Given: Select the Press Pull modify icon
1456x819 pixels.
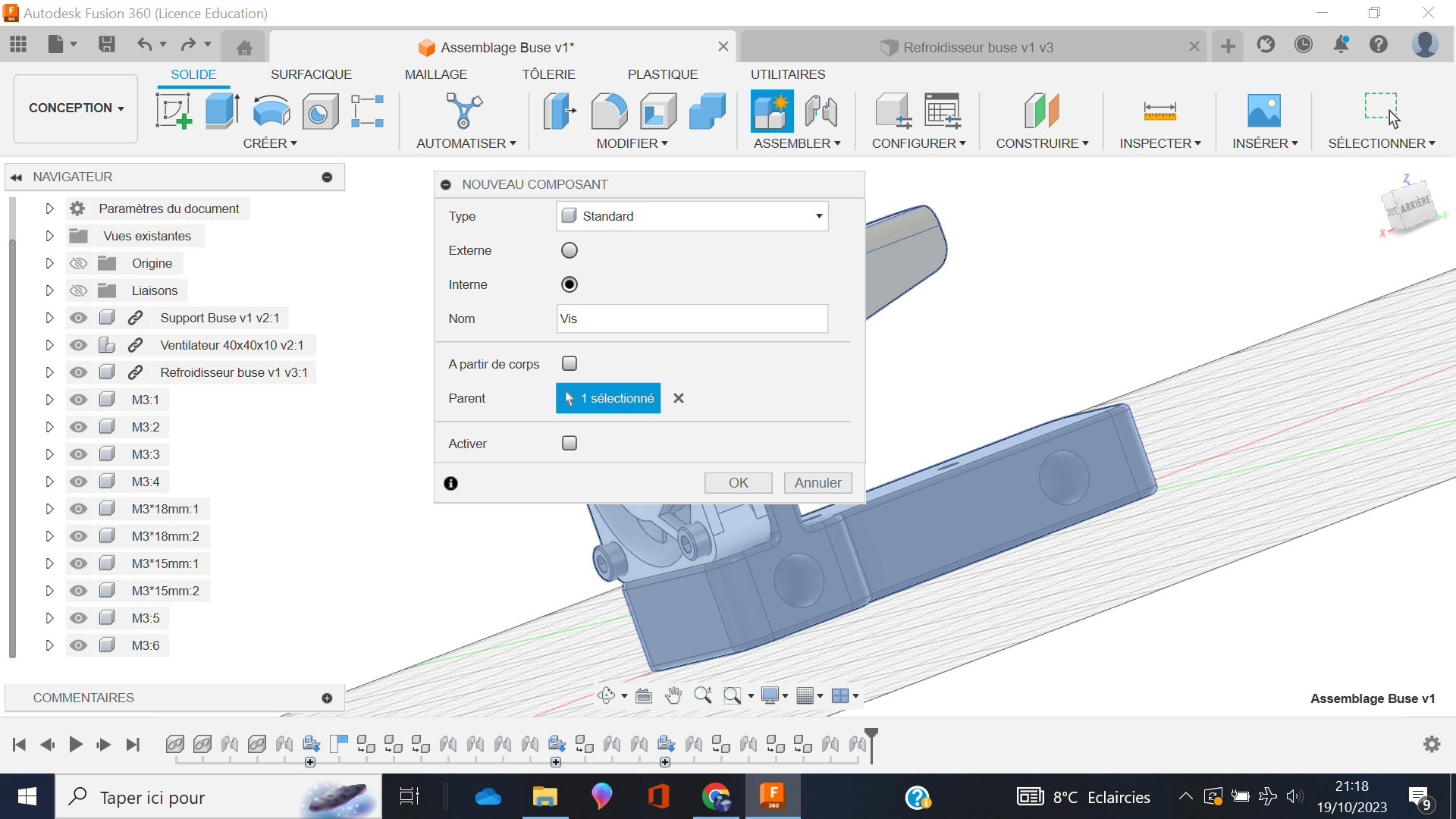Looking at the screenshot, I should [x=560, y=111].
